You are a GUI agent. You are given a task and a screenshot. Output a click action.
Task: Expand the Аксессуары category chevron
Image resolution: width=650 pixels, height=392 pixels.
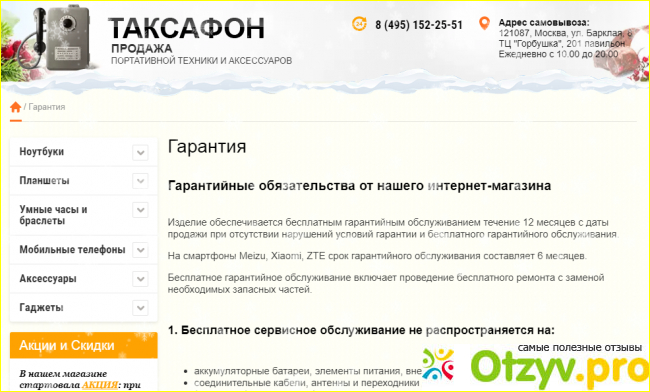pos(141,279)
